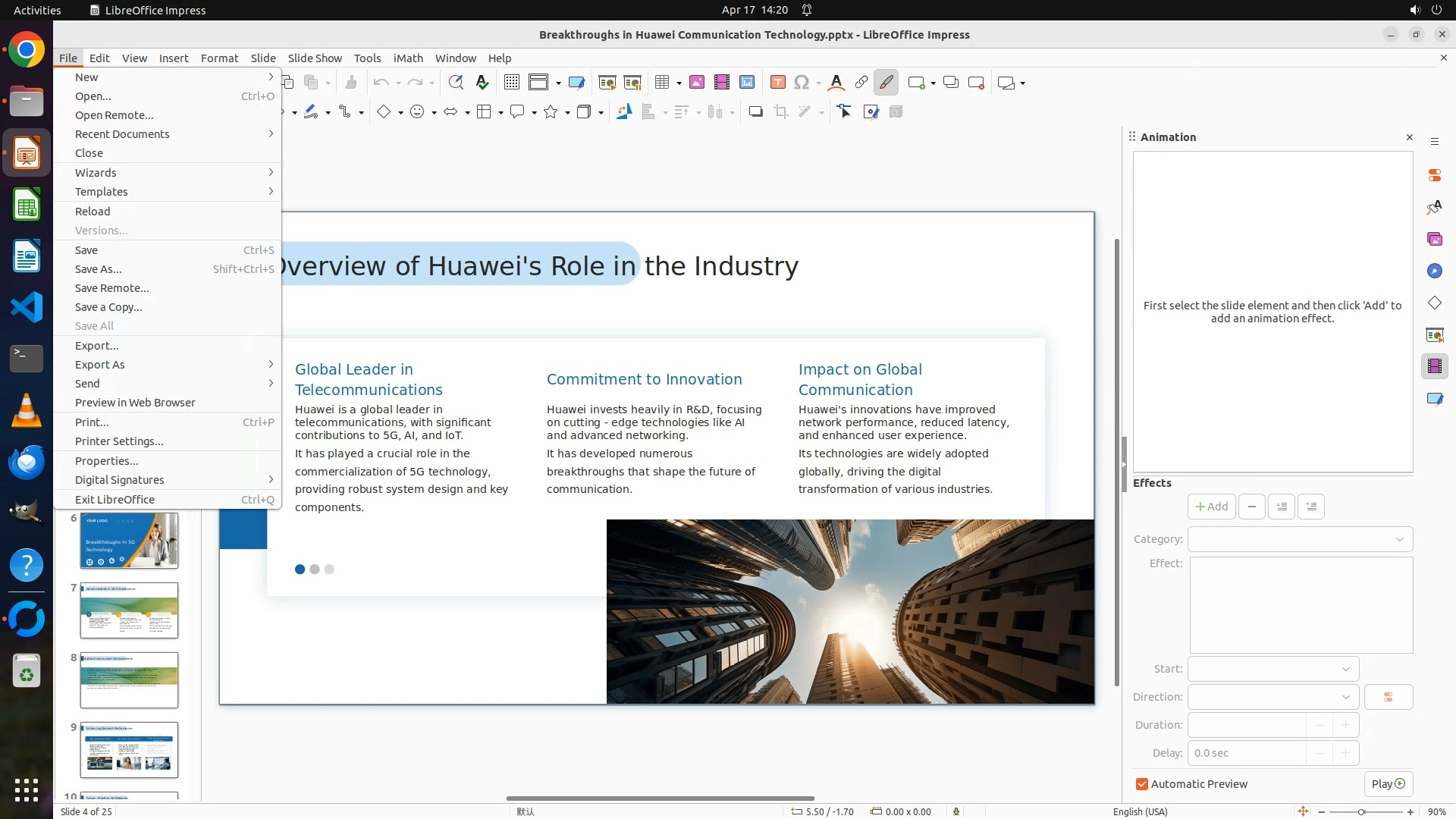Image resolution: width=1456 pixels, height=819 pixels.
Task: Choose Save As... from File menu
Action: 98,269
